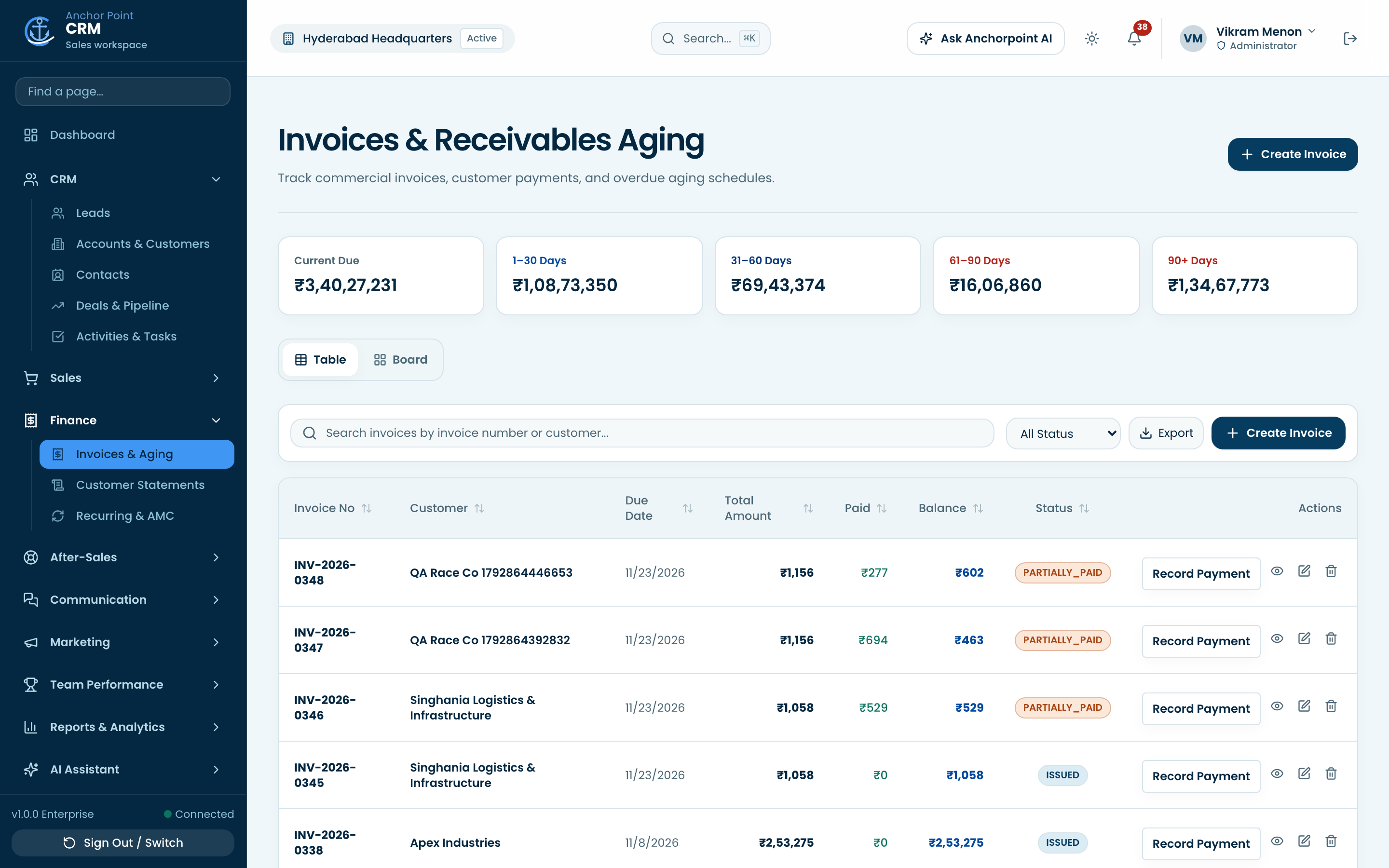Screen dimensions: 1389x868
Task: Open Recurring & AMC page
Action: [136, 516]
